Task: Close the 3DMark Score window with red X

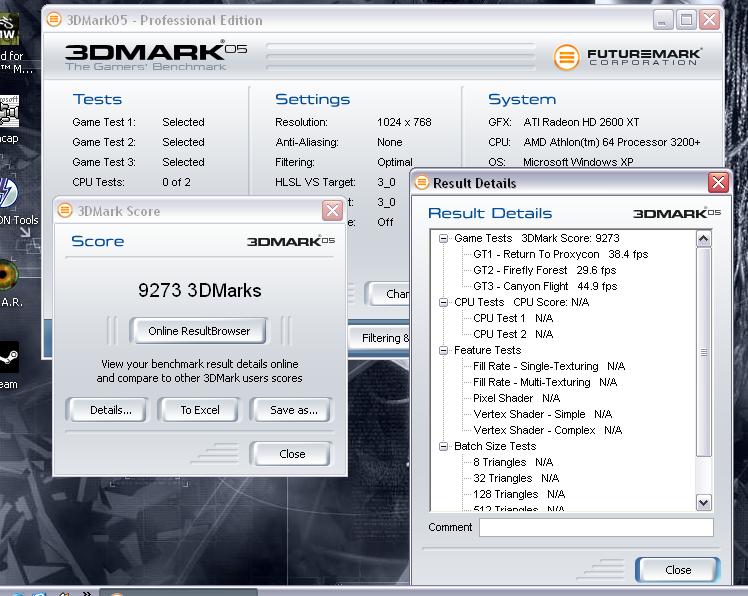Action: 332,210
